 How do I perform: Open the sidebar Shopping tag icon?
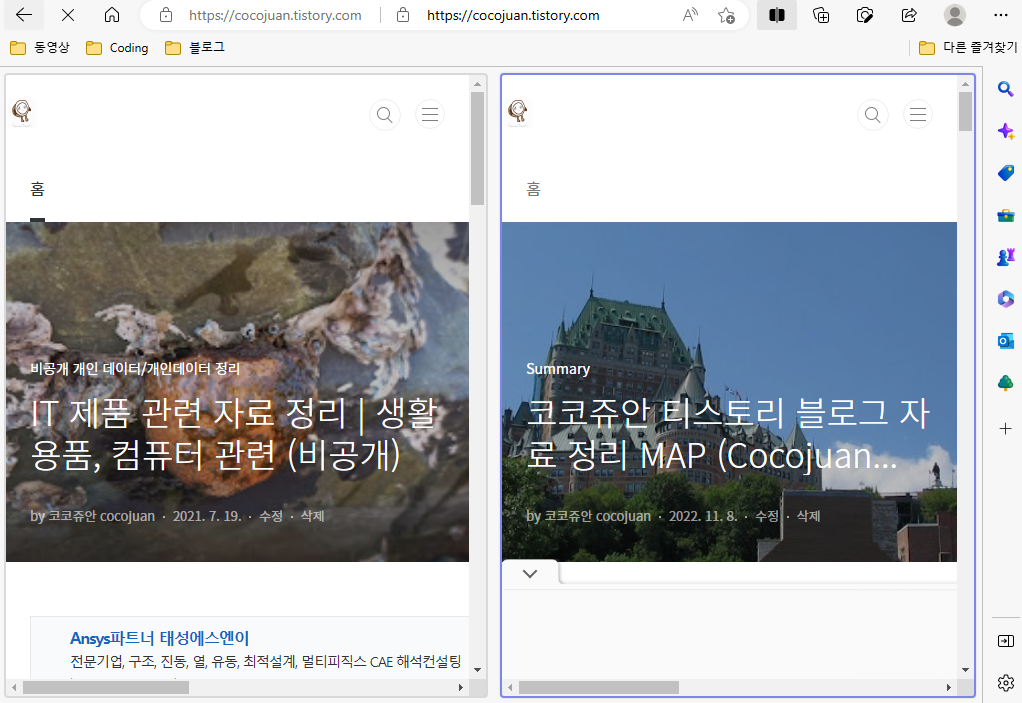click(x=1006, y=173)
